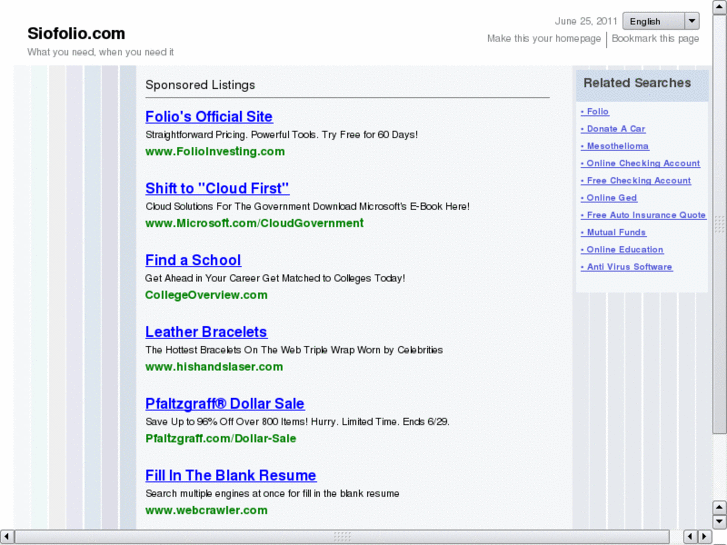Image resolution: width=727 pixels, height=545 pixels.
Task: Click the Sponsored Listings heading
Action: pyautogui.click(x=200, y=85)
